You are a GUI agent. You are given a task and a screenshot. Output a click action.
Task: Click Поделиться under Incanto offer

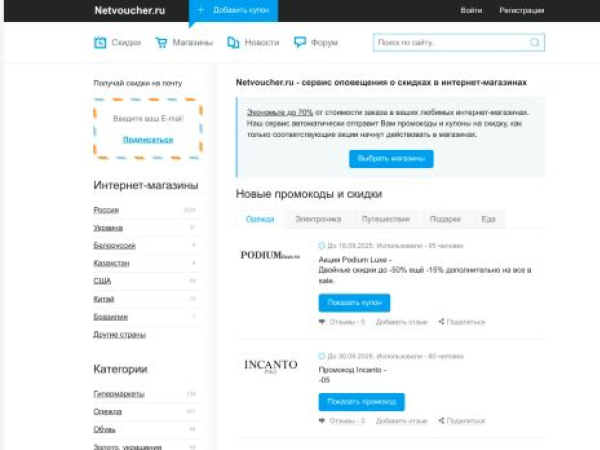tap(466, 421)
